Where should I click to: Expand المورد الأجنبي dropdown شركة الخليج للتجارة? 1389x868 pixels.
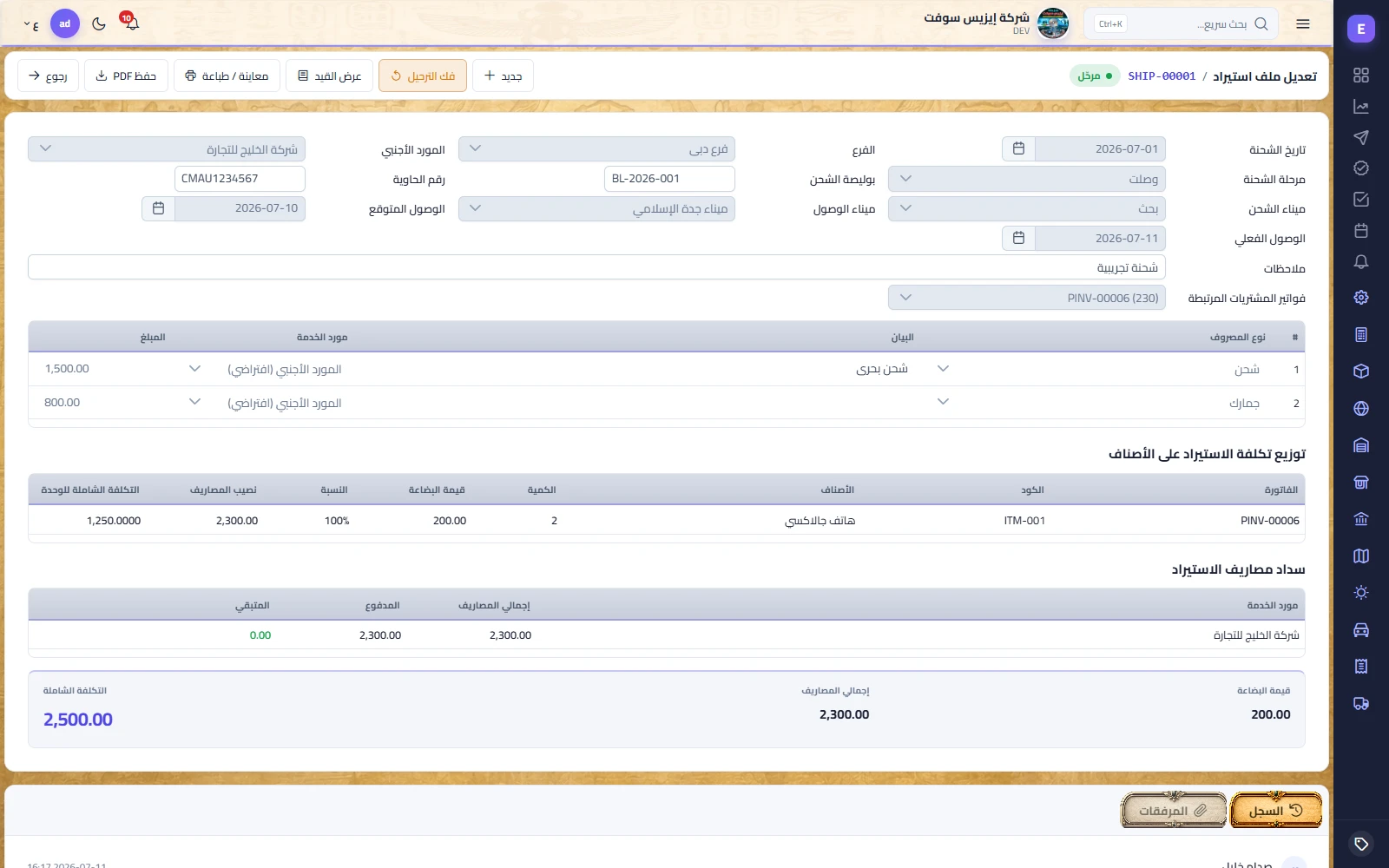[167, 148]
